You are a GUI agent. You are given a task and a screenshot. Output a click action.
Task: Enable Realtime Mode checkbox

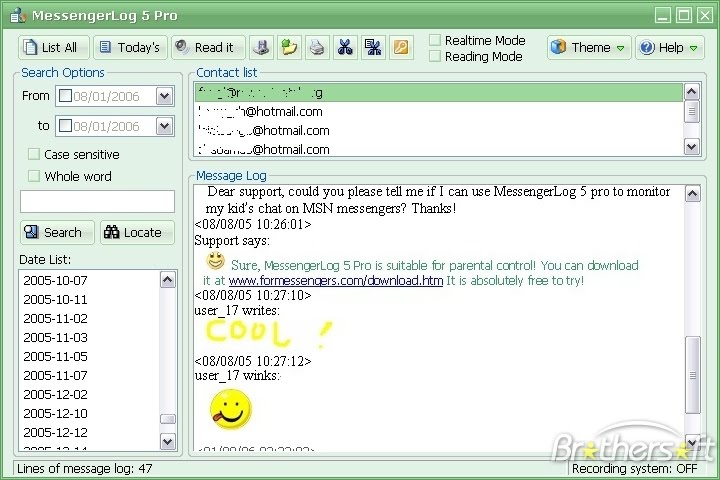coord(435,40)
